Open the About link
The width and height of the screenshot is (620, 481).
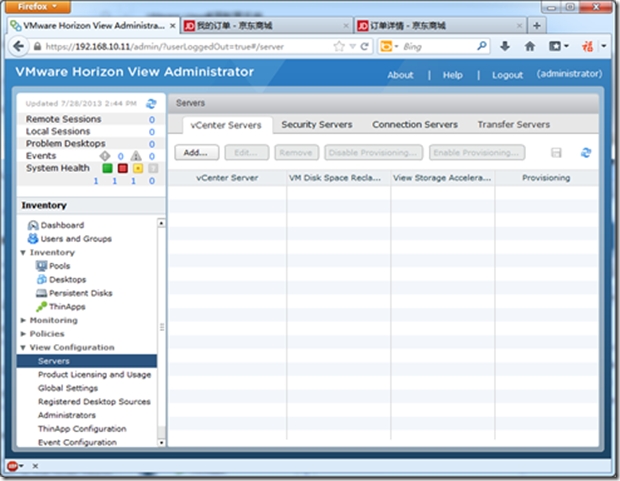pyautogui.click(x=400, y=75)
